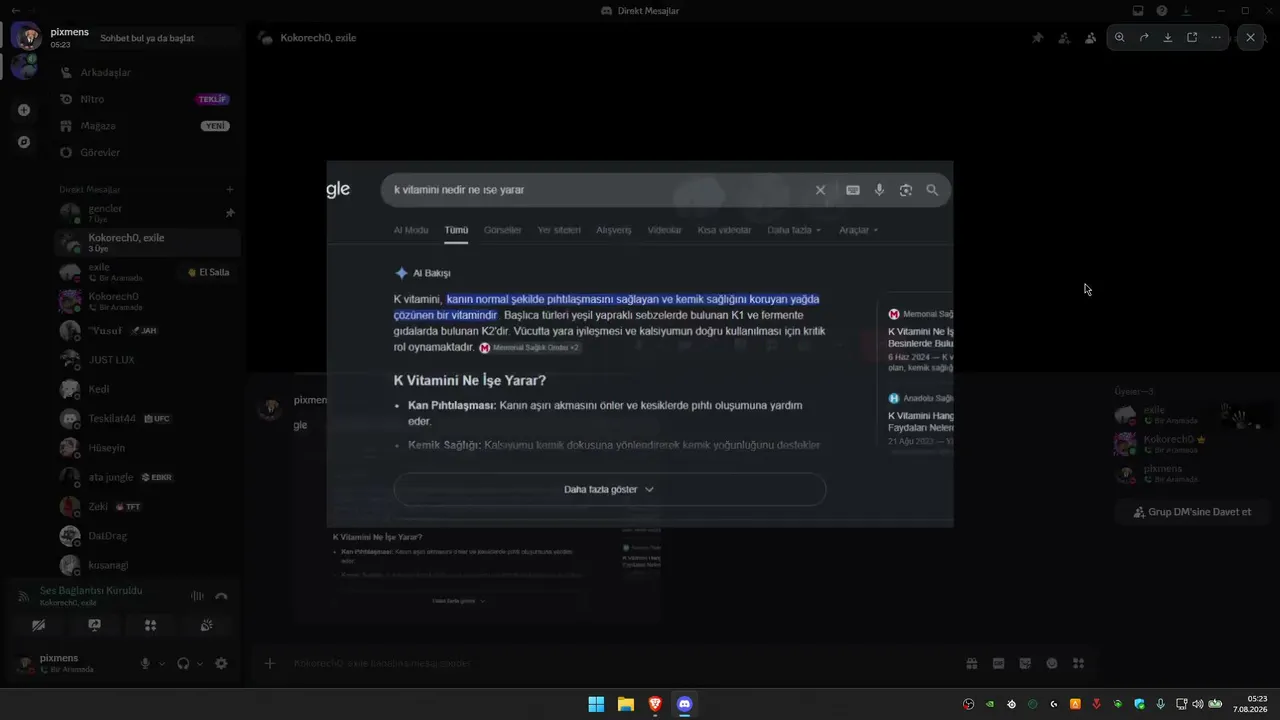
Task: Turn on camera in voice panel
Action: (x=38, y=625)
